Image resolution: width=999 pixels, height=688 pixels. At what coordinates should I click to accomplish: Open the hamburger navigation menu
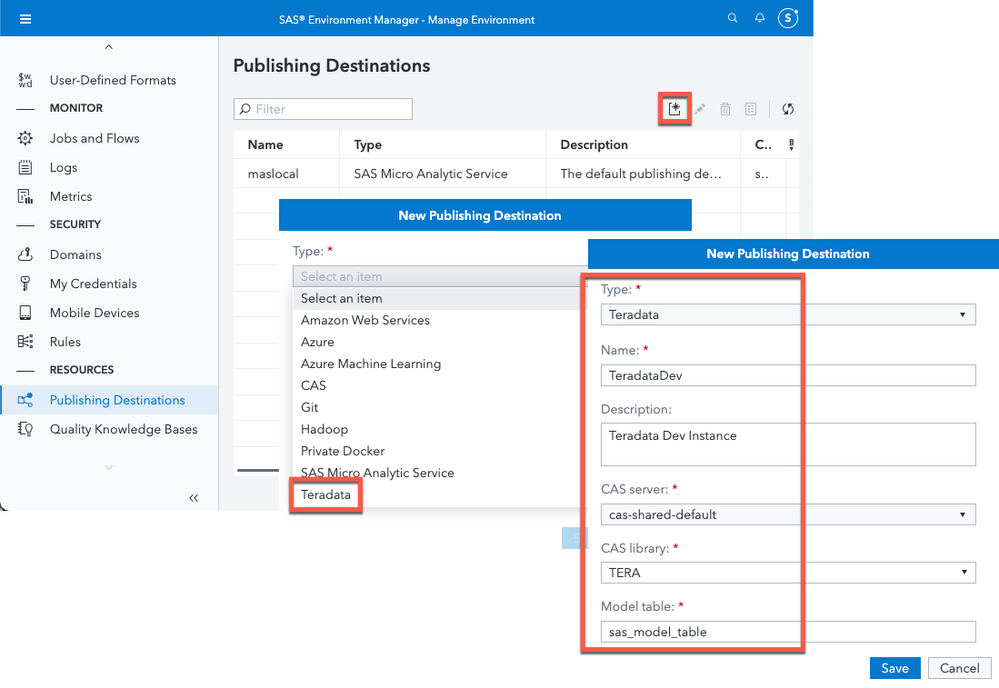(x=25, y=19)
